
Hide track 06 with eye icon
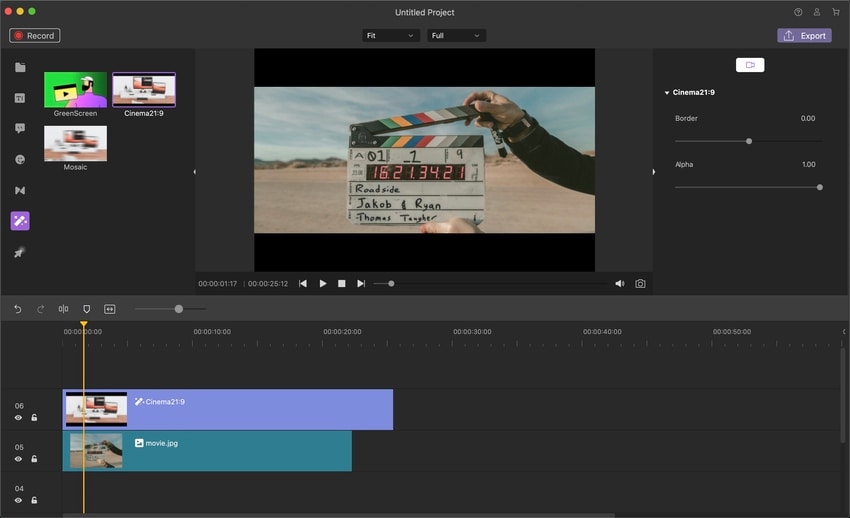[x=18, y=418]
